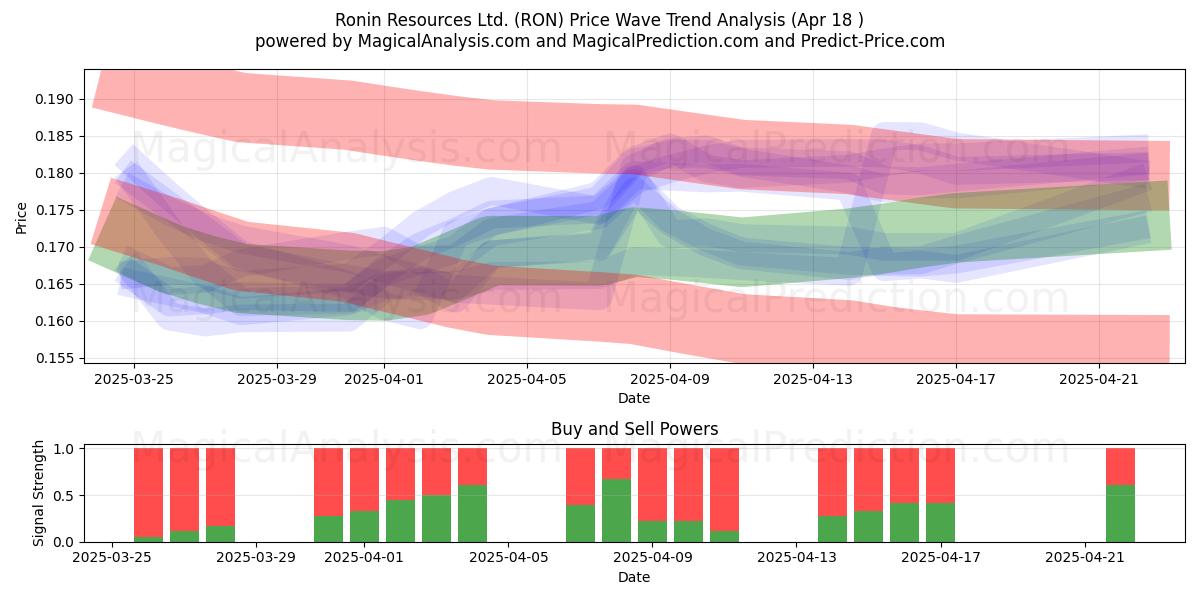1200x600 pixels.
Task: Click the power bar above the lower 2025-04-17 tick
Action: coord(940,495)
